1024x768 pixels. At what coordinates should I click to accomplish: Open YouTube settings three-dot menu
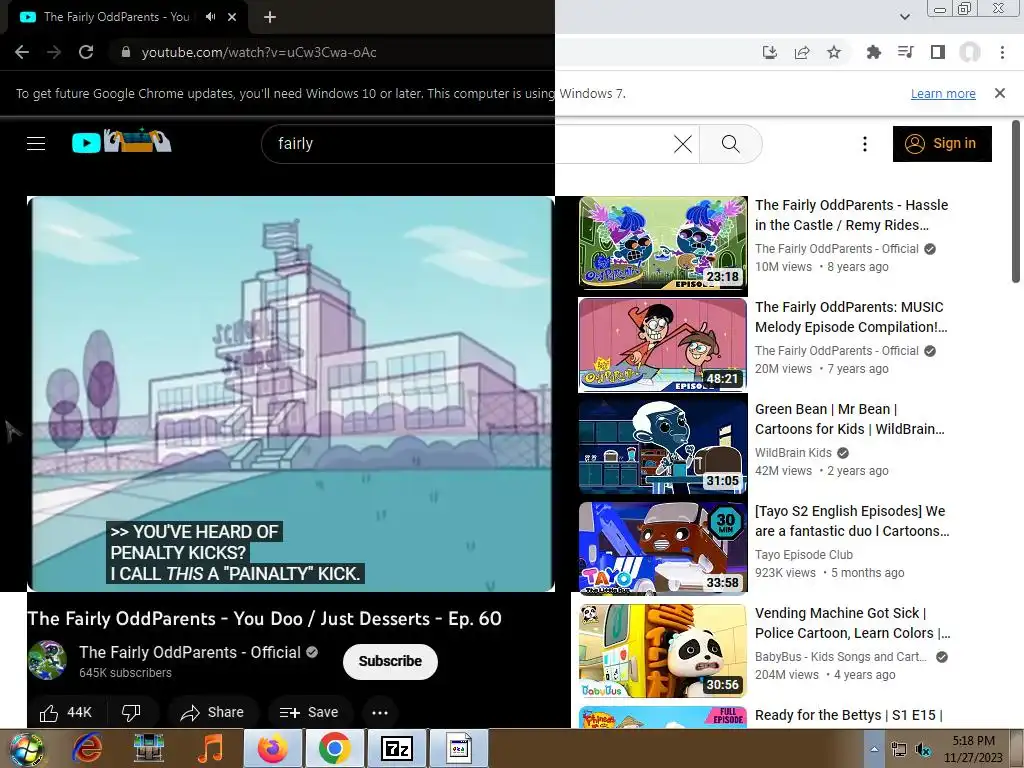[x=865, y=144]
